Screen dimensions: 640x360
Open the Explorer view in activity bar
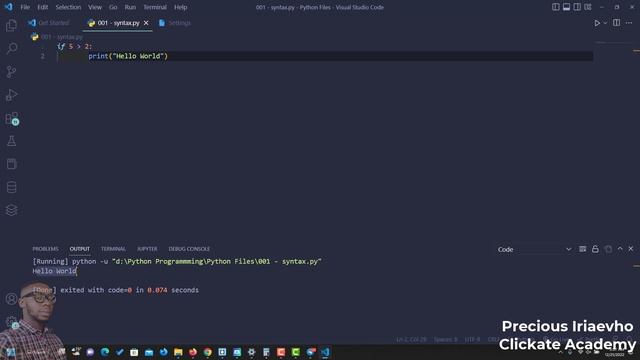11,25
